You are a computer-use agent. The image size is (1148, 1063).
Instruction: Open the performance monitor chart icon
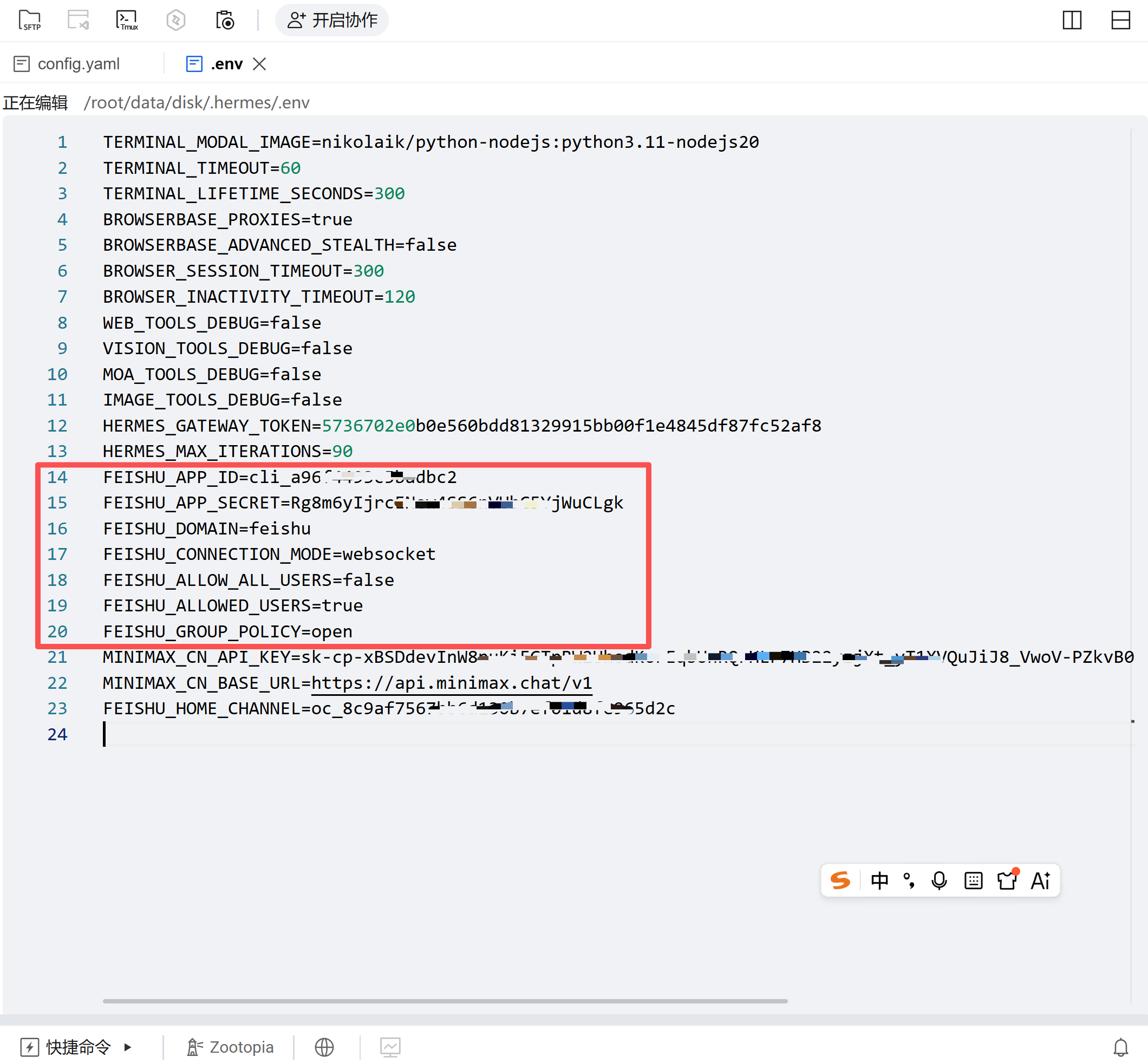point(390,1047)
